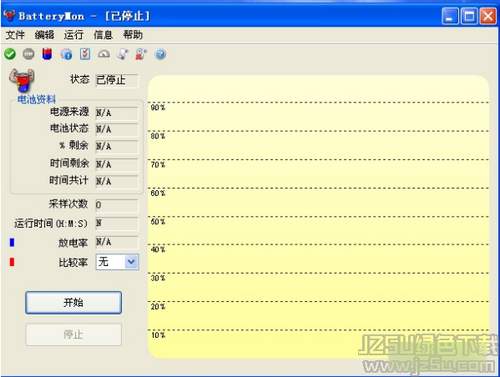Maximize the BatteryMon window
Screen dimensions: 500x377
[469, 16]
